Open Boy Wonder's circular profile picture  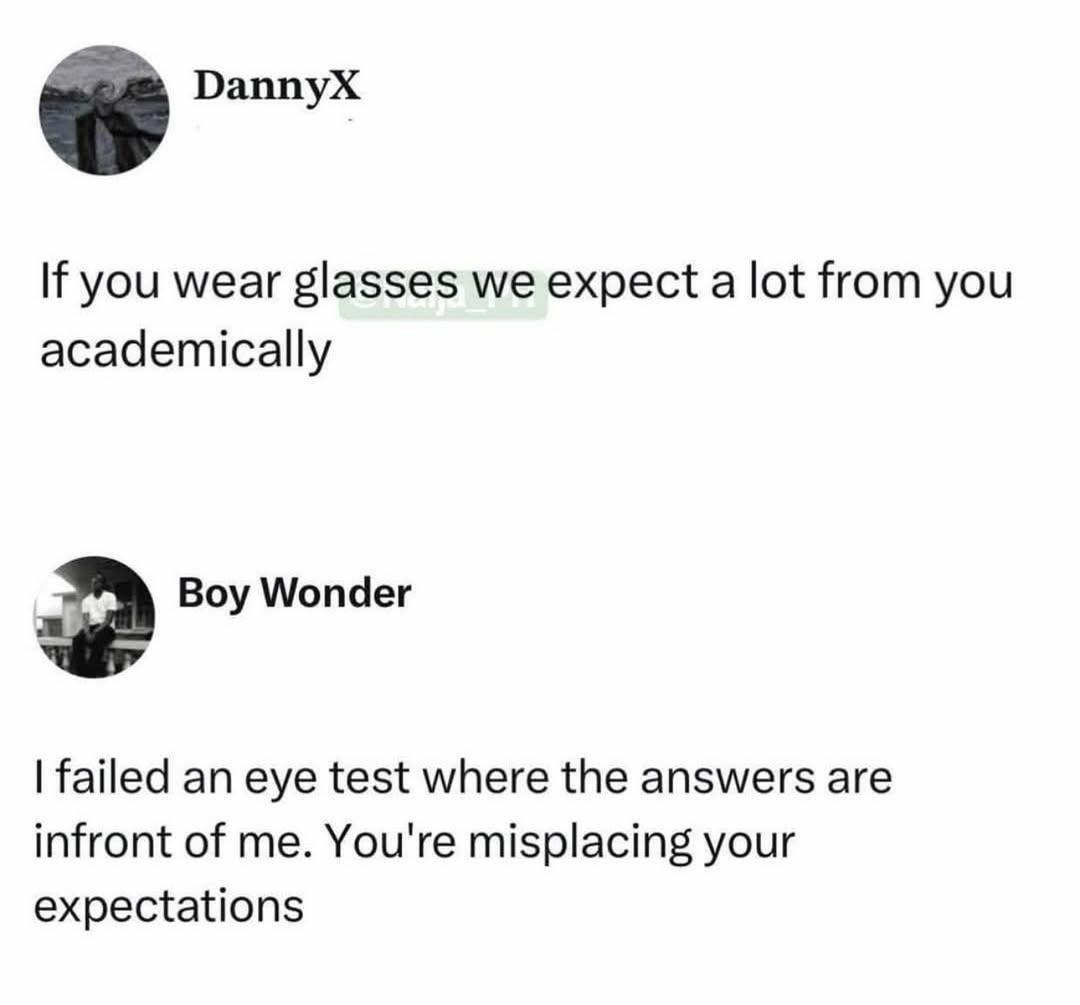(x=94, y=617)
